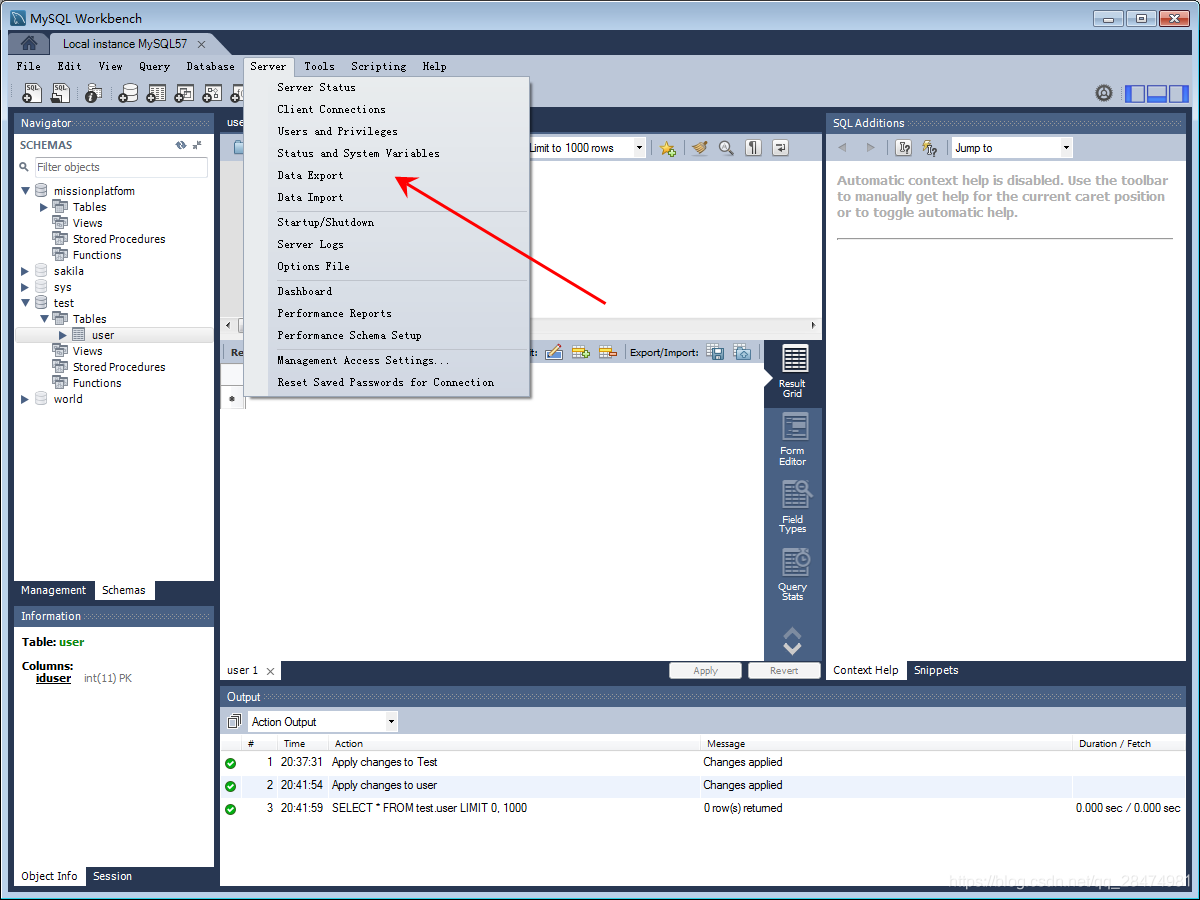Insert new row icon in result toolbar
Viewport: 1200px width, 900px height.
tap(580, 352)
